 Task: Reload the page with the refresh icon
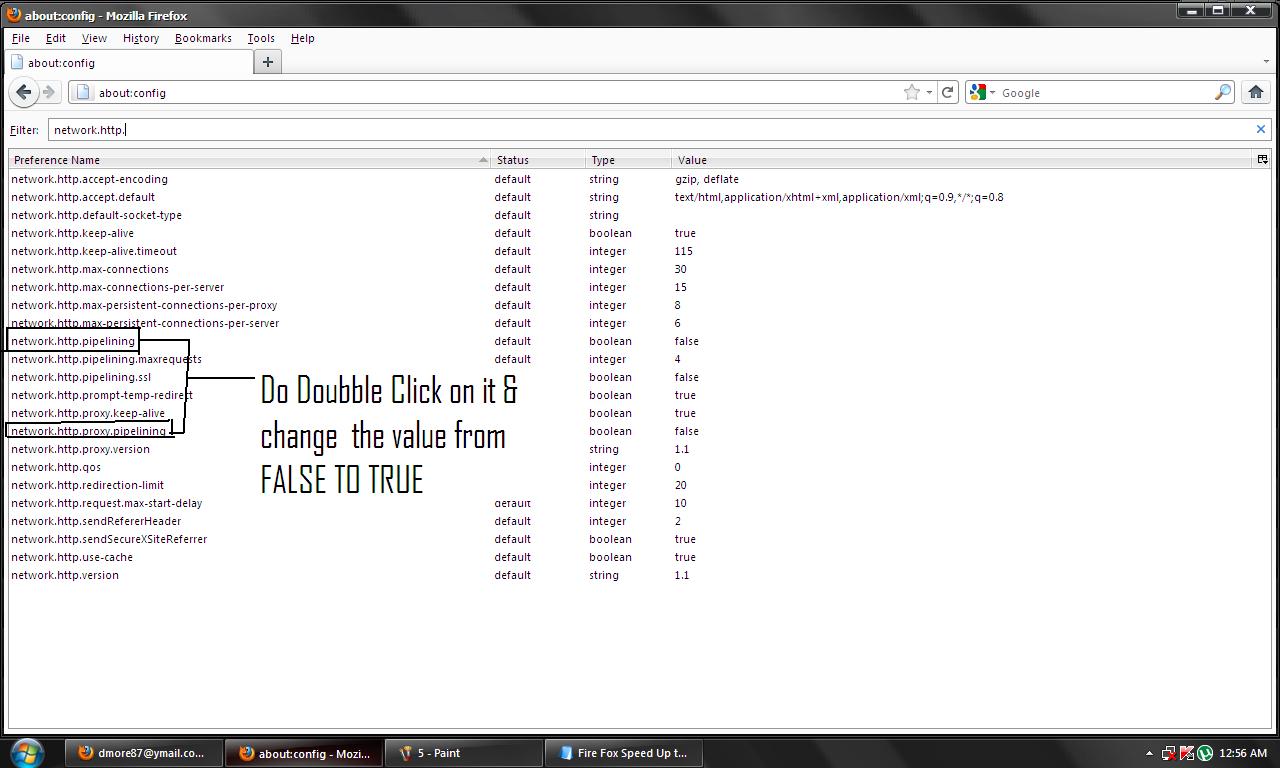947,92
